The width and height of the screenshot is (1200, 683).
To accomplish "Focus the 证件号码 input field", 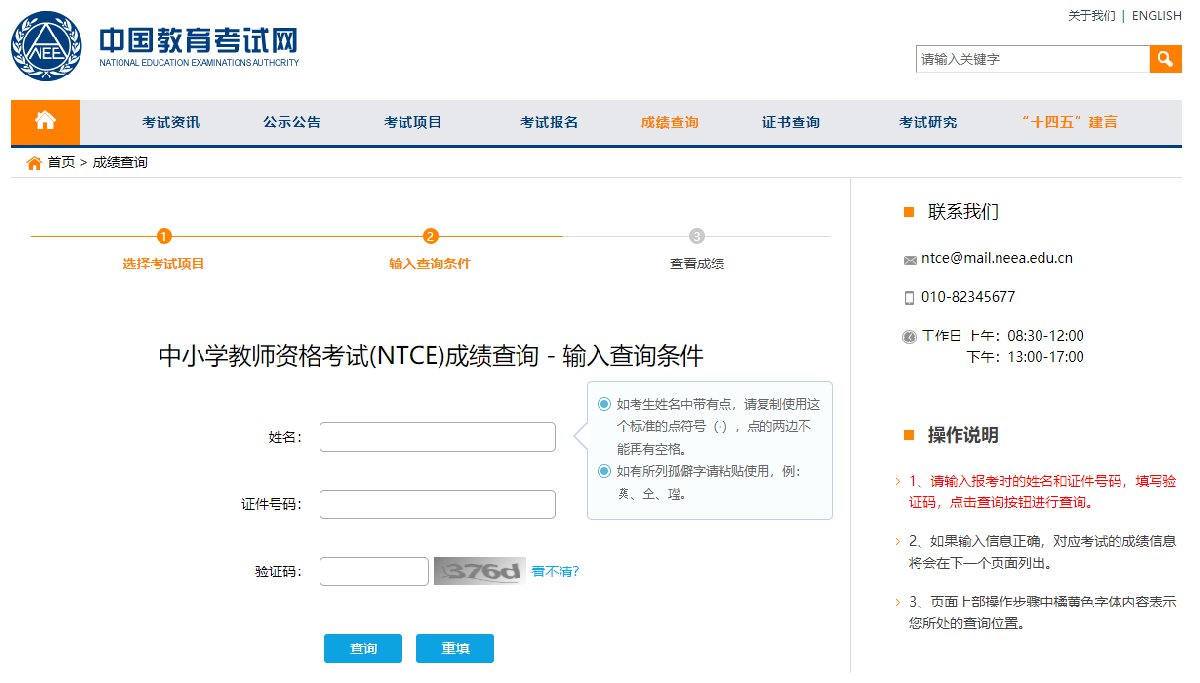I will pos(437,505).
